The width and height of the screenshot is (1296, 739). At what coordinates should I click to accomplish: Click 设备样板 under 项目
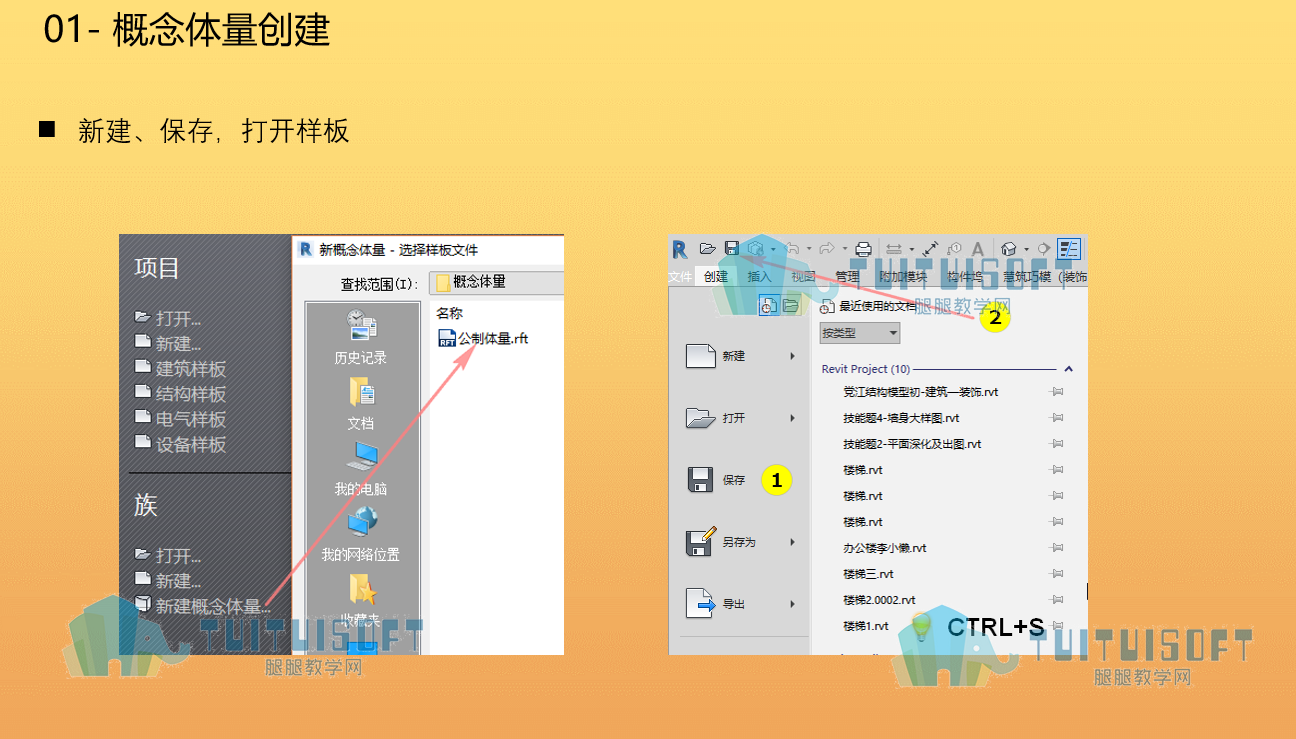[x=190, y=444]
